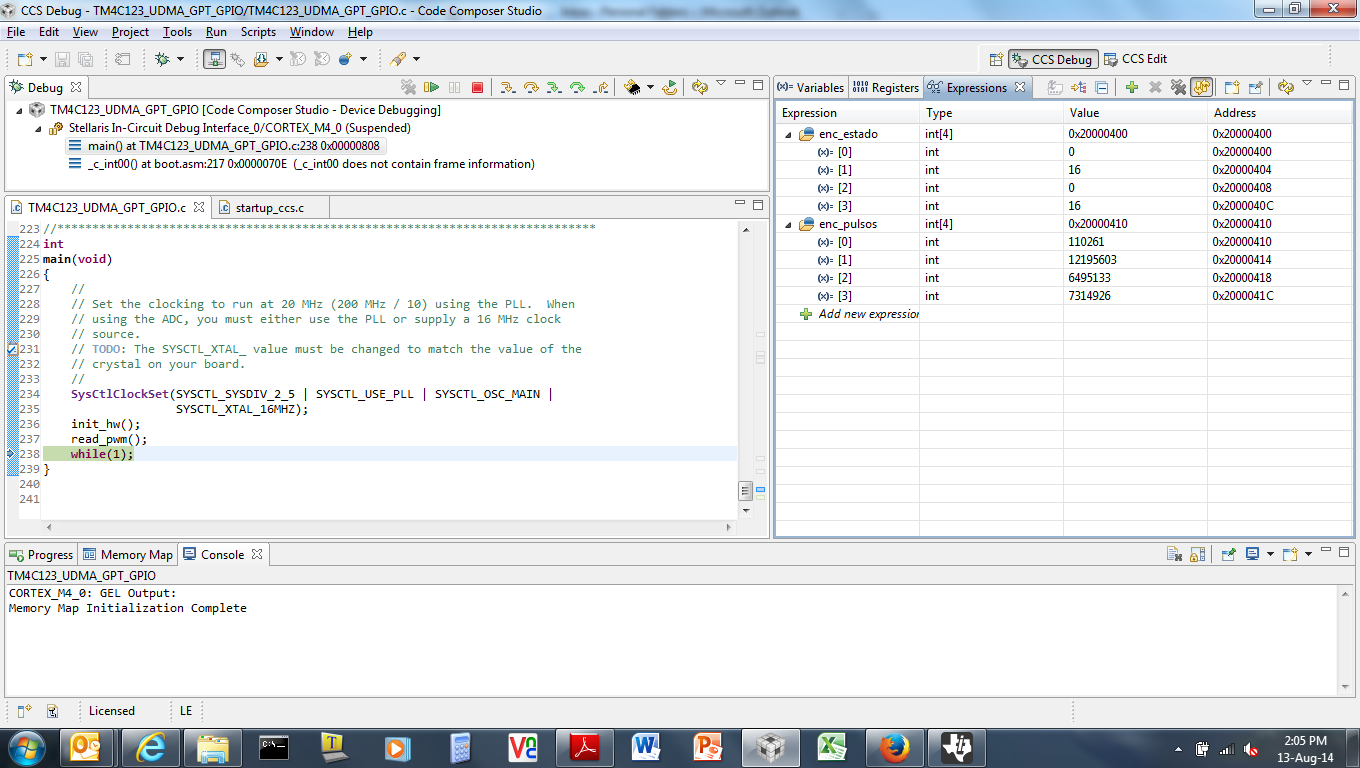Click the Texas Instruments taskbar icon
Screen dimensions: 1360x768
click(x=957, y=747)
